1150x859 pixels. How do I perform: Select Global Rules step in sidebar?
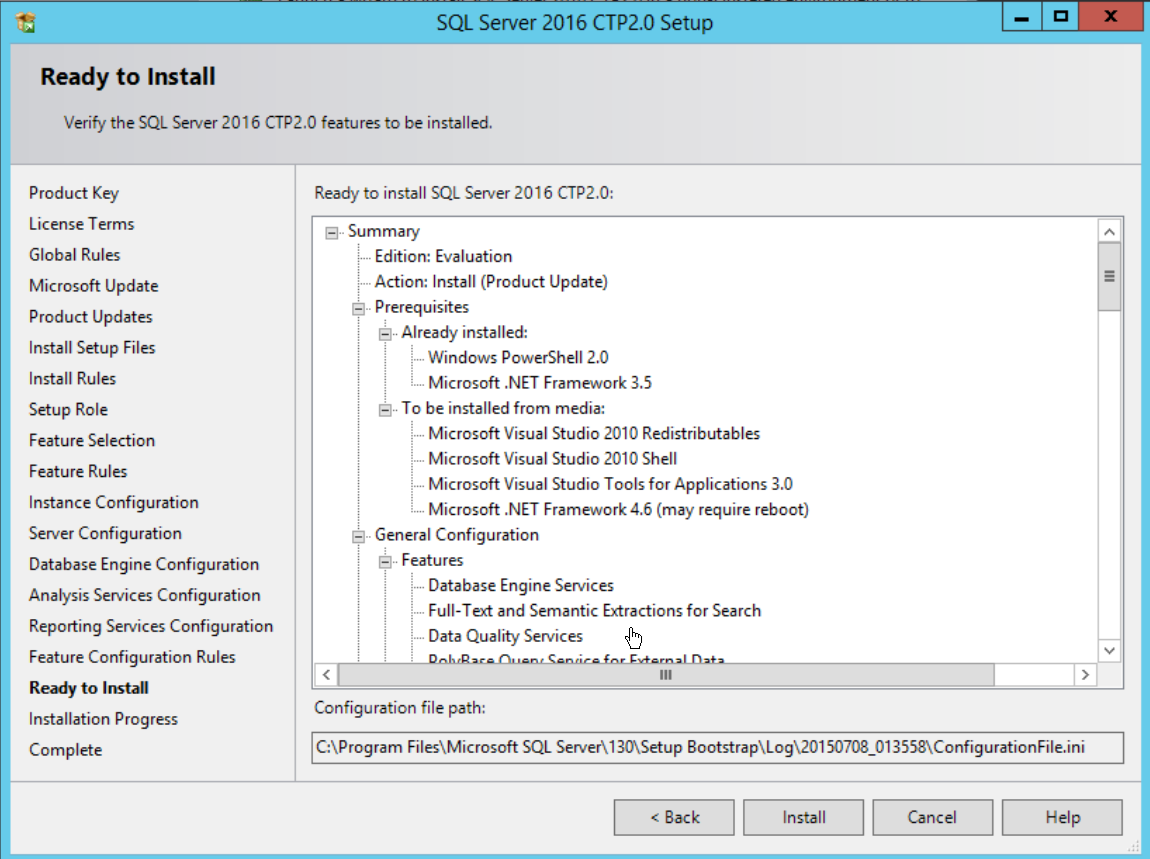(x=75, y=255)
